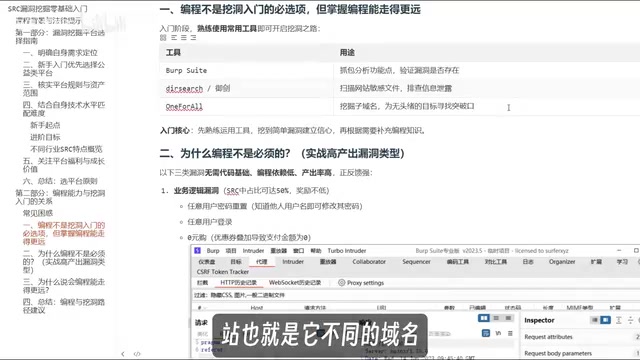Select side-by-side layout icon in Burp
The width and height of the screenshot is (640, 360).
pos(484,318)
